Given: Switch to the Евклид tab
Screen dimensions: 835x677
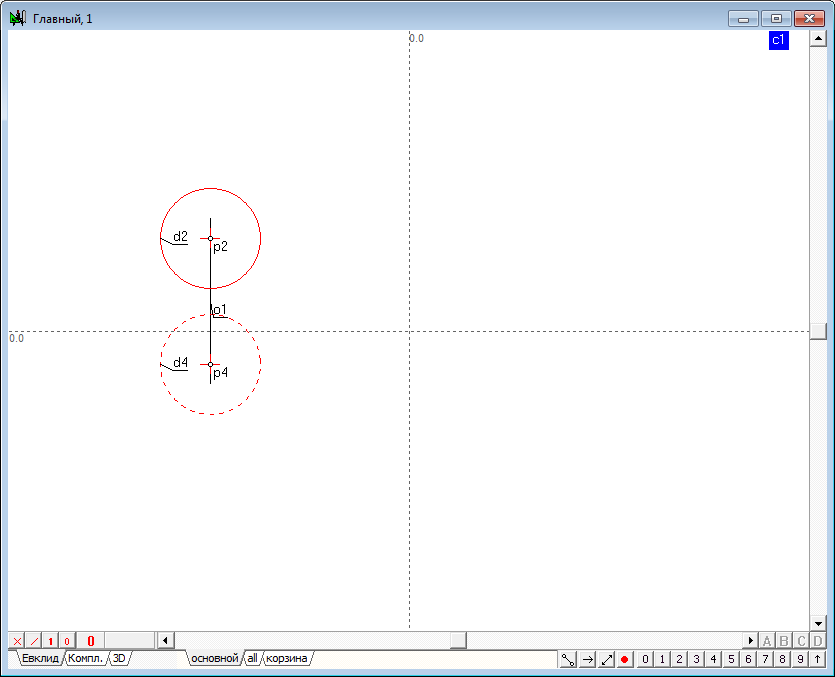Looking at the screenshot, I should [x=40, y=658].
